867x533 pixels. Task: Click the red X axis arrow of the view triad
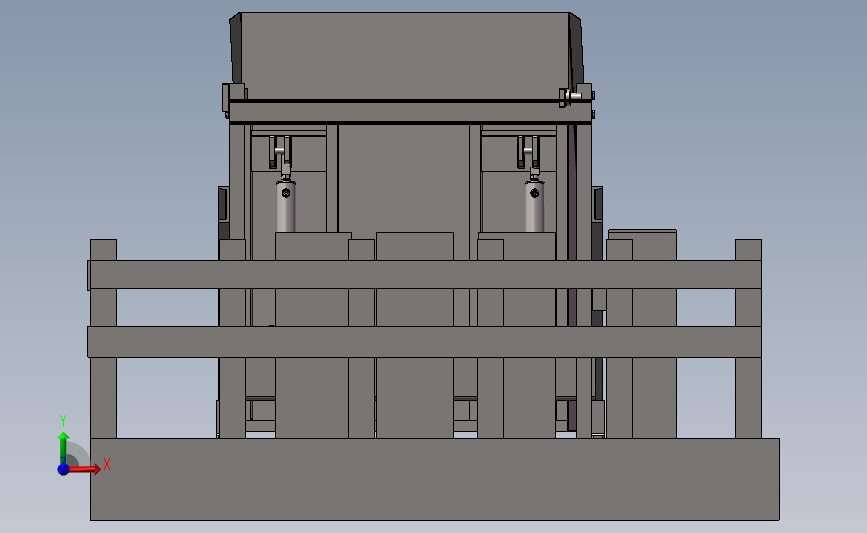(85, 469)
